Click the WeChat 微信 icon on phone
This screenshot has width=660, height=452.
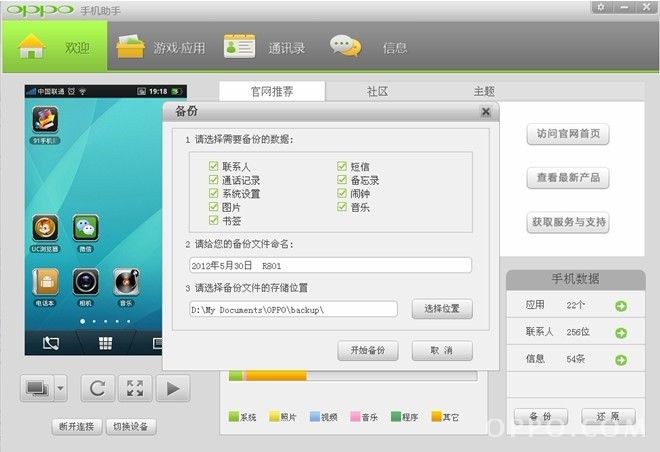[x=86, y=228]
